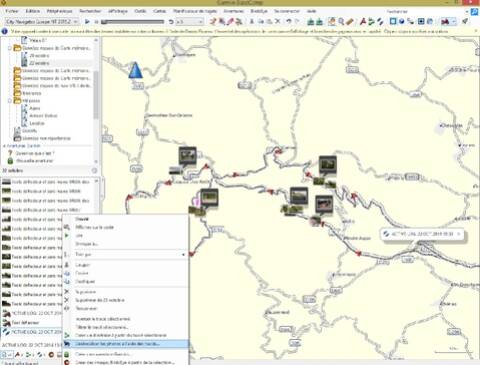The height and width of the screenshot is (365, 480).
Task: Choose the ruler measure tool in the toolbar
Action: click(x=350, y=22)
